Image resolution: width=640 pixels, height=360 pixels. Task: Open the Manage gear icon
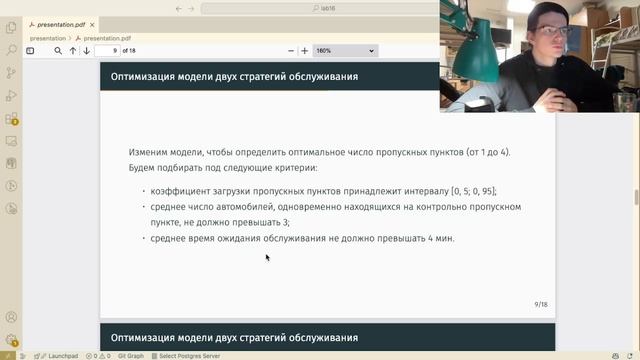point(12,340)
